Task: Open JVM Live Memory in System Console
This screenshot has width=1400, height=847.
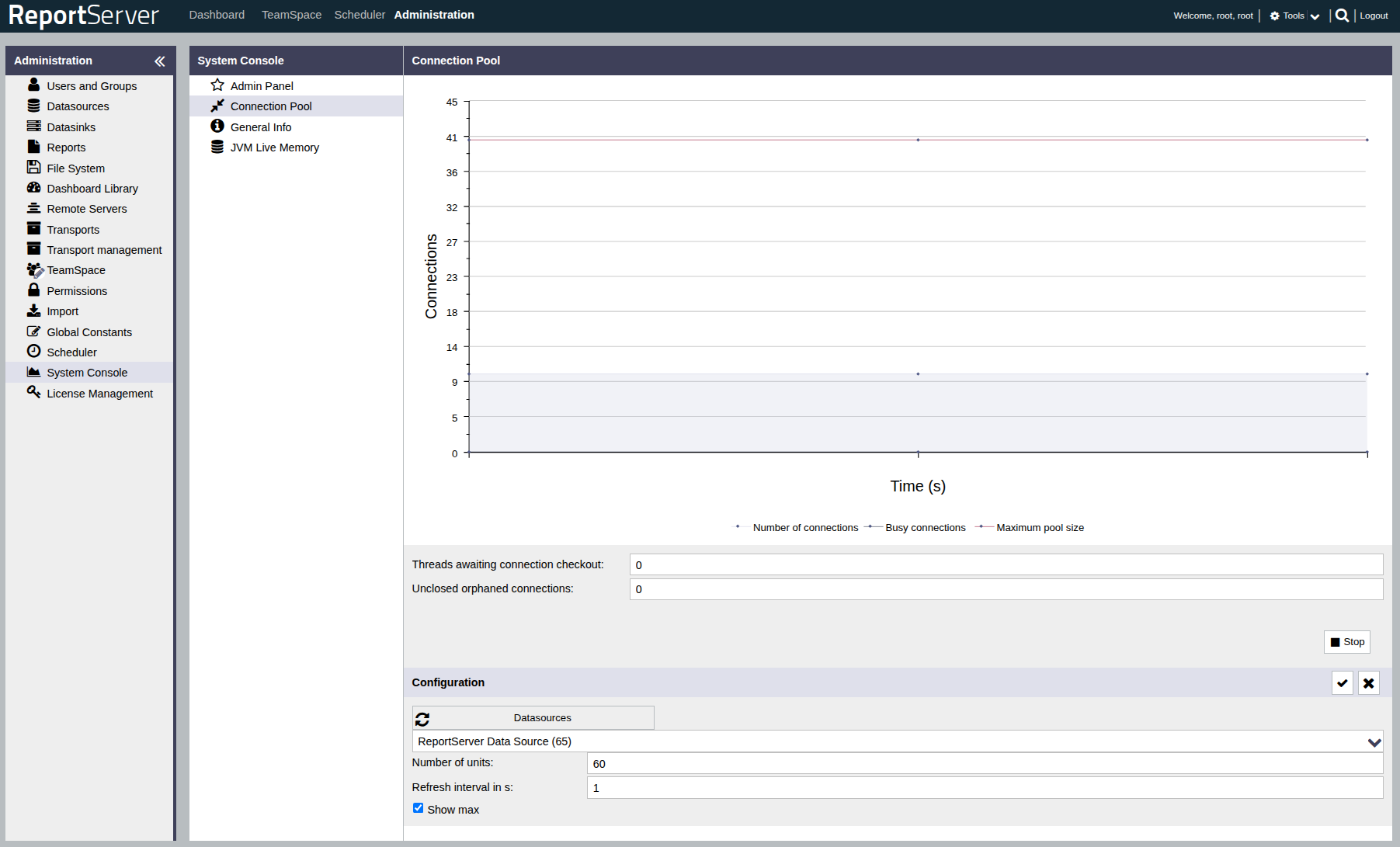Action: [274, 148]
